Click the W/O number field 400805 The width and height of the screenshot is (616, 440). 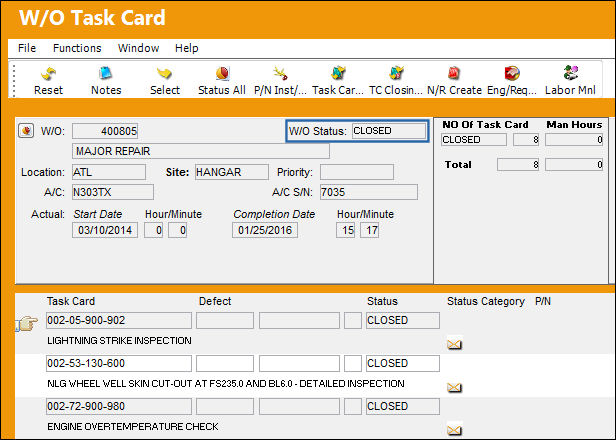(105, 131)
